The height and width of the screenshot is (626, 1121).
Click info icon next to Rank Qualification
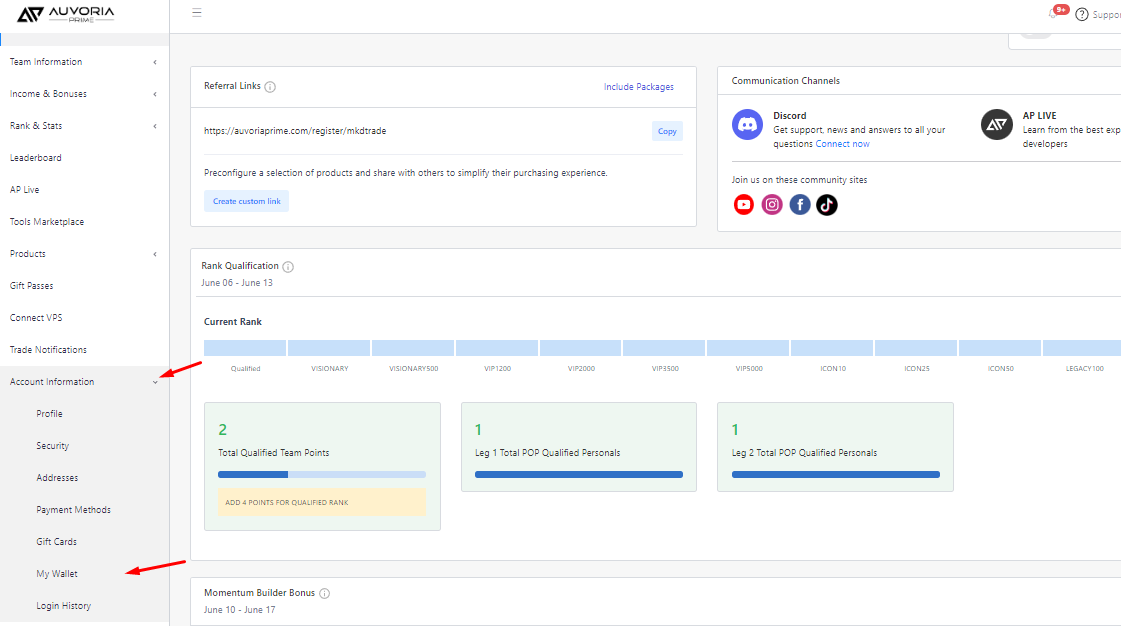(288, 267)
